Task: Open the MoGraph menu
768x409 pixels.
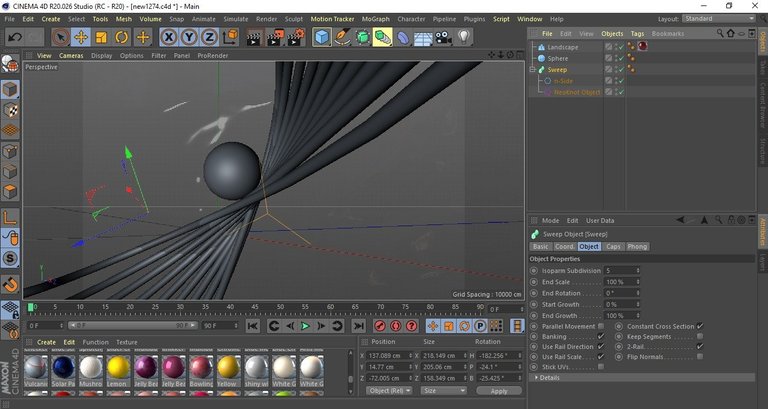Action: point(376,19)
